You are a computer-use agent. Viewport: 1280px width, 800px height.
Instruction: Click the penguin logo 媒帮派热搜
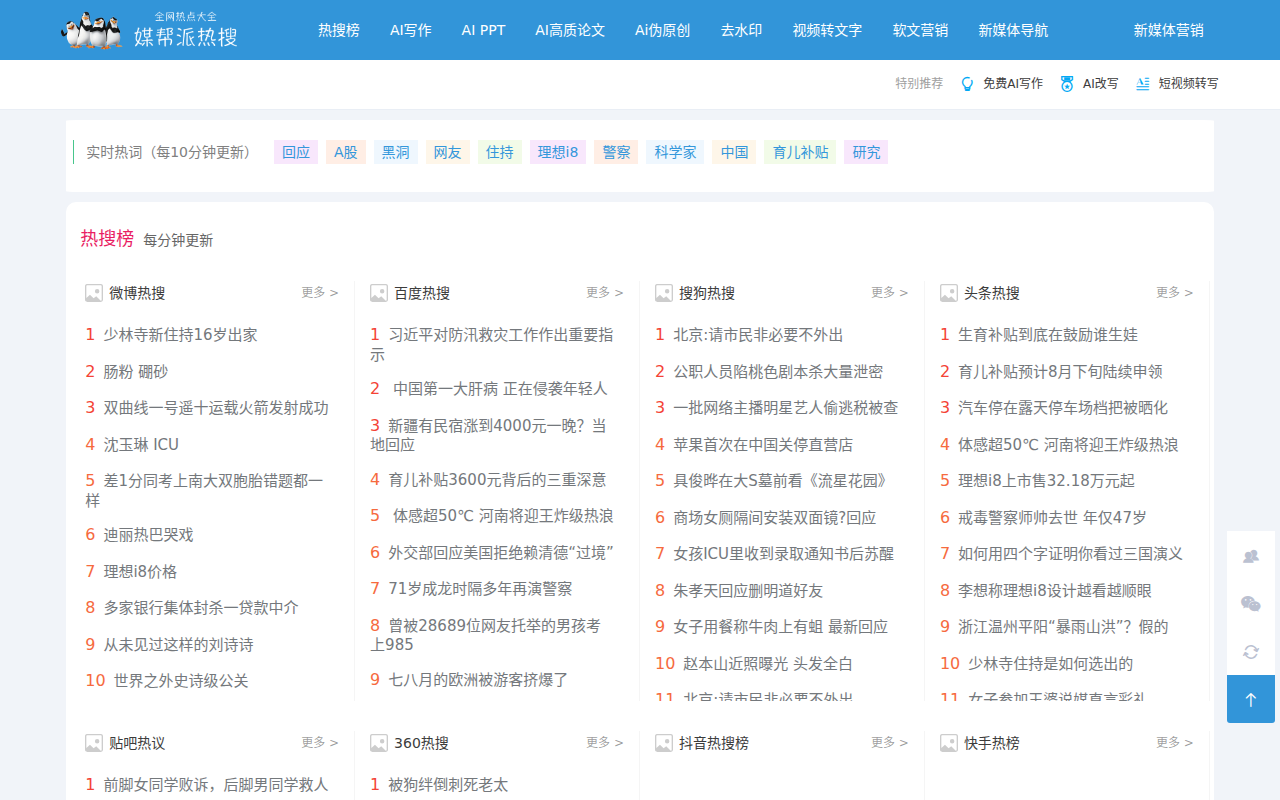point(150,30)
